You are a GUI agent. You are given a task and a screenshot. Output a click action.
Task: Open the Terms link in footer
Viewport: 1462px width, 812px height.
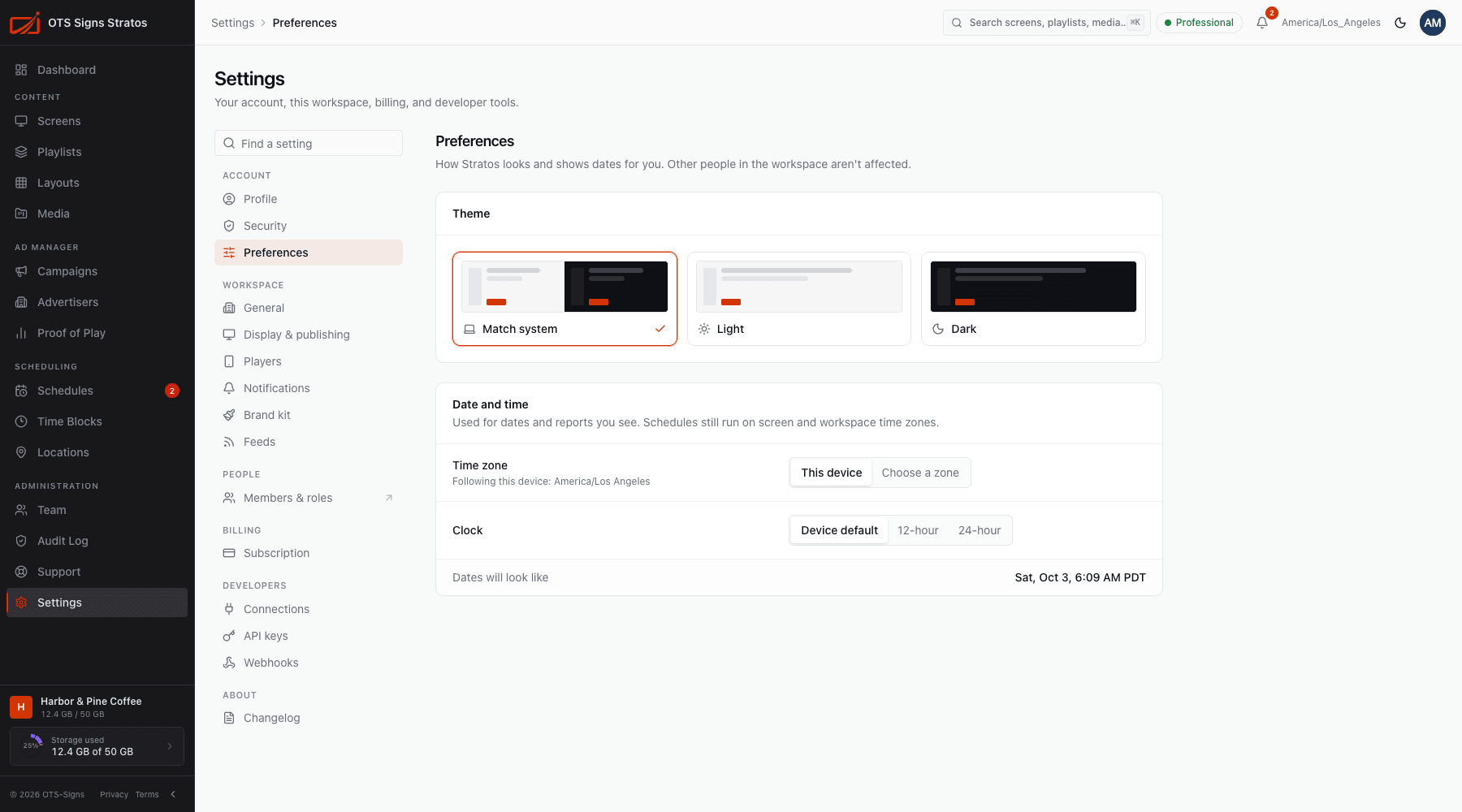click(147, 794)
